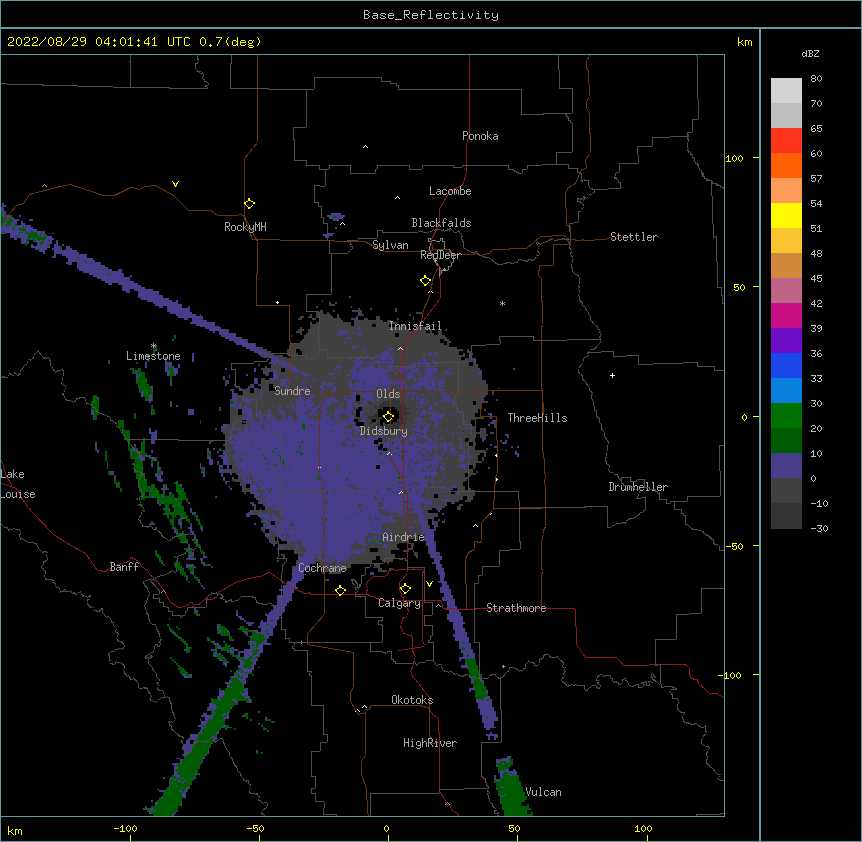Pick the purple 39-36 dBZ legend swatch
This screenshot has height=842, width=862.
(786, 341)
